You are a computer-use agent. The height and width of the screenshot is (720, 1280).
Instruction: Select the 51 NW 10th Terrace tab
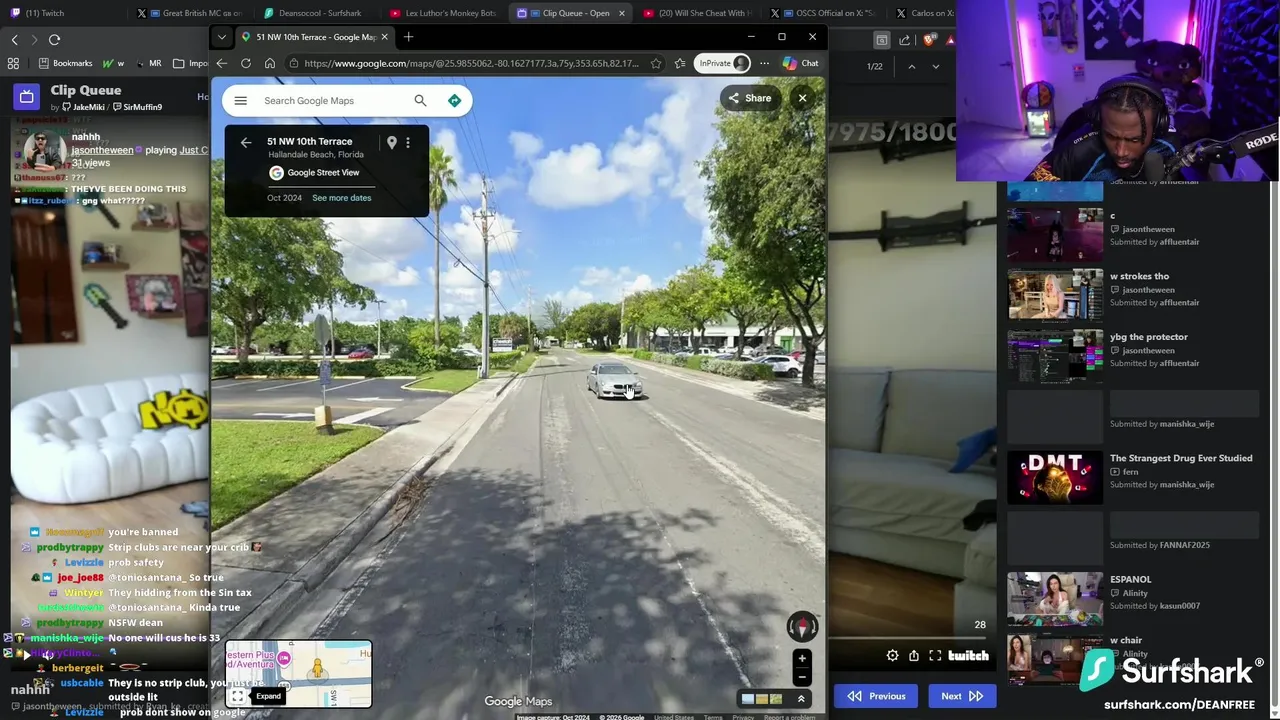(x=314, y=37)
